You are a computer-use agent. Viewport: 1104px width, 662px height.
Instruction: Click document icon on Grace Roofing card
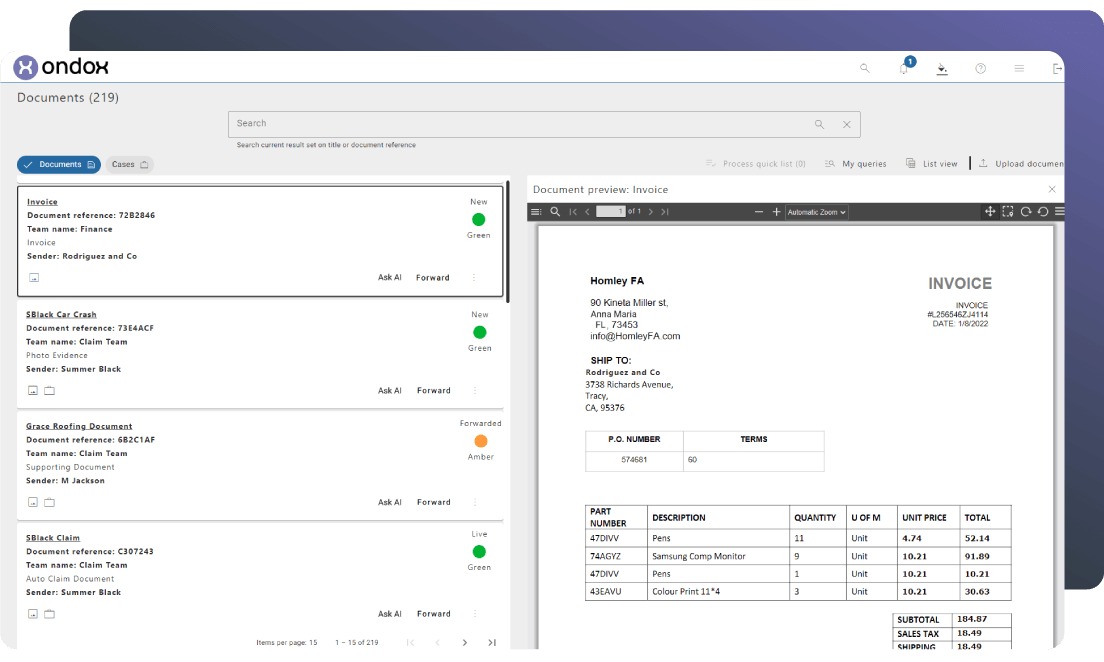tap(32, 502)
